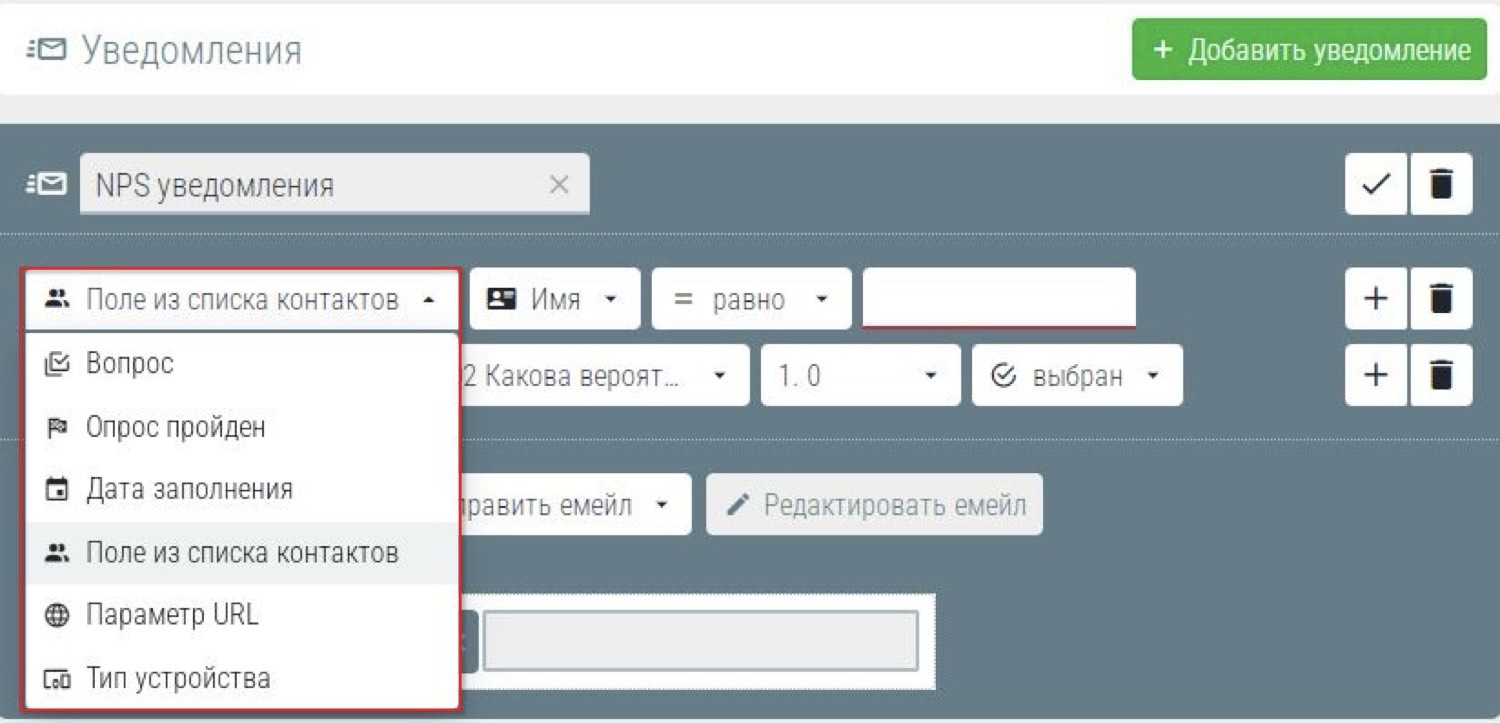Select "Вопрос" from the dropdown list
The image size is (1500, 723).
[130, 364]
